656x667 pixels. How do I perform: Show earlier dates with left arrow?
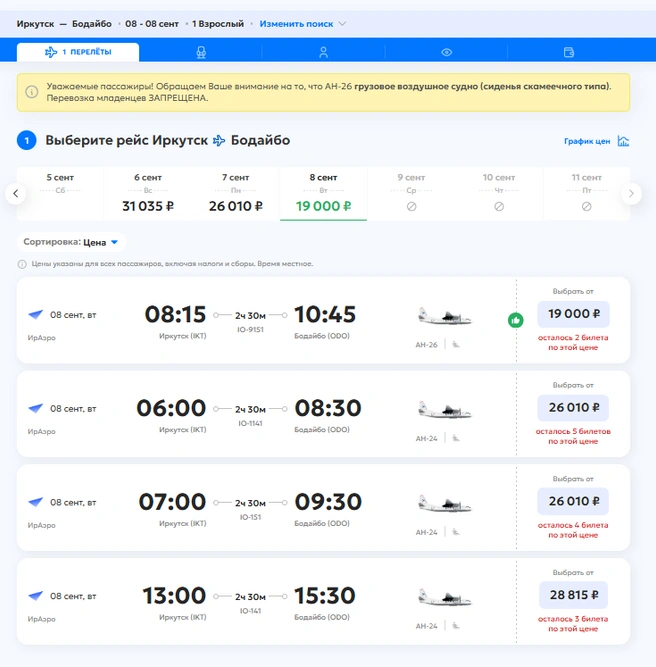tap(16, 194)
